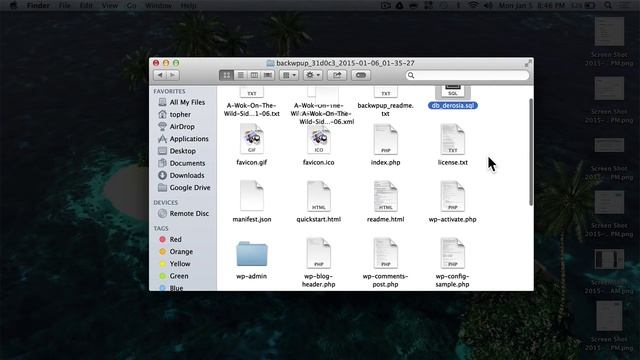Image resolution: width=640 pixels, height=360 pixels.
Task: Click the folder proxy icon in title bar
Action: coord(270,63)
